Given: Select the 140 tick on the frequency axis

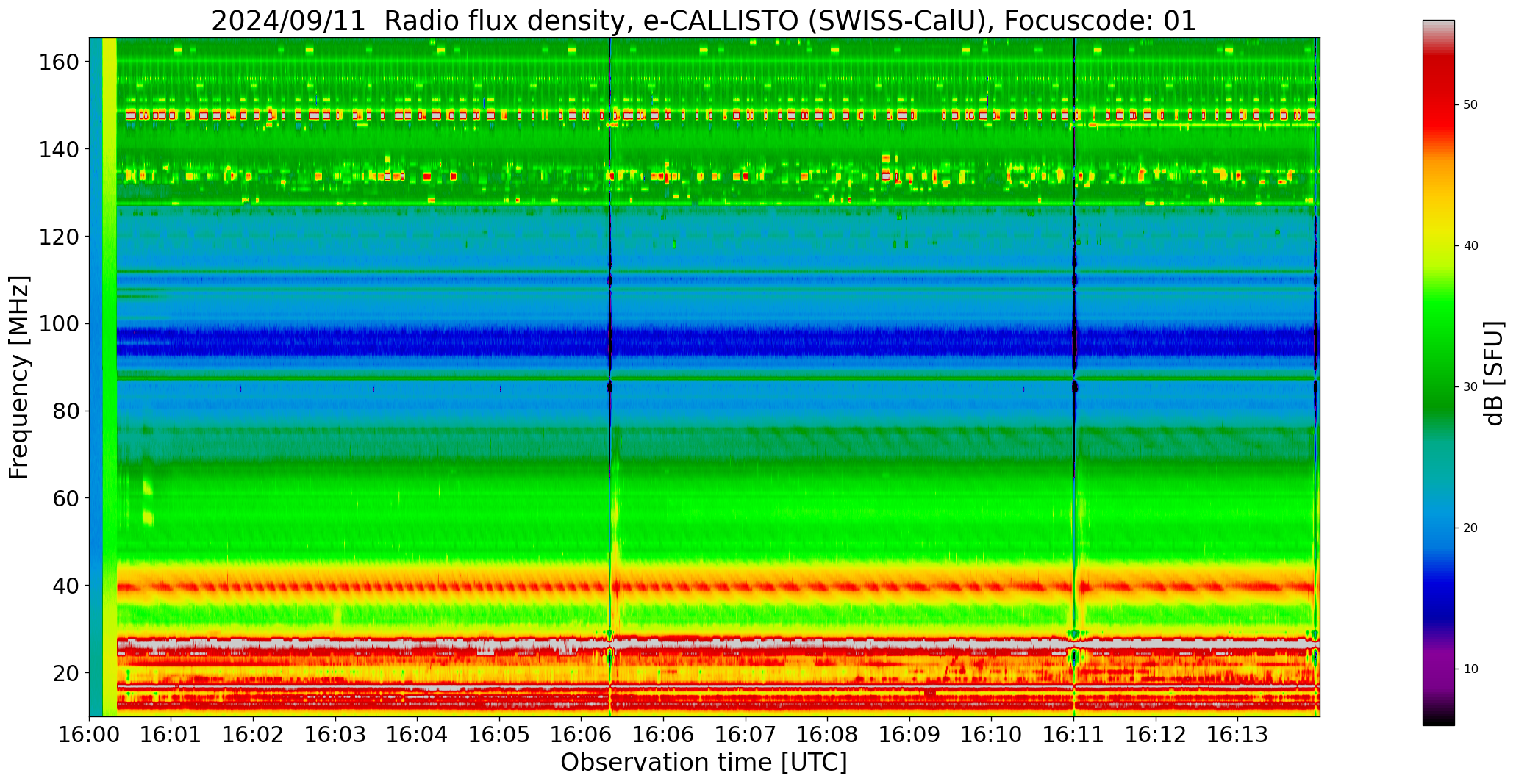Looking at the screenshot, I should pyautogui.click(x=58, y=149).
